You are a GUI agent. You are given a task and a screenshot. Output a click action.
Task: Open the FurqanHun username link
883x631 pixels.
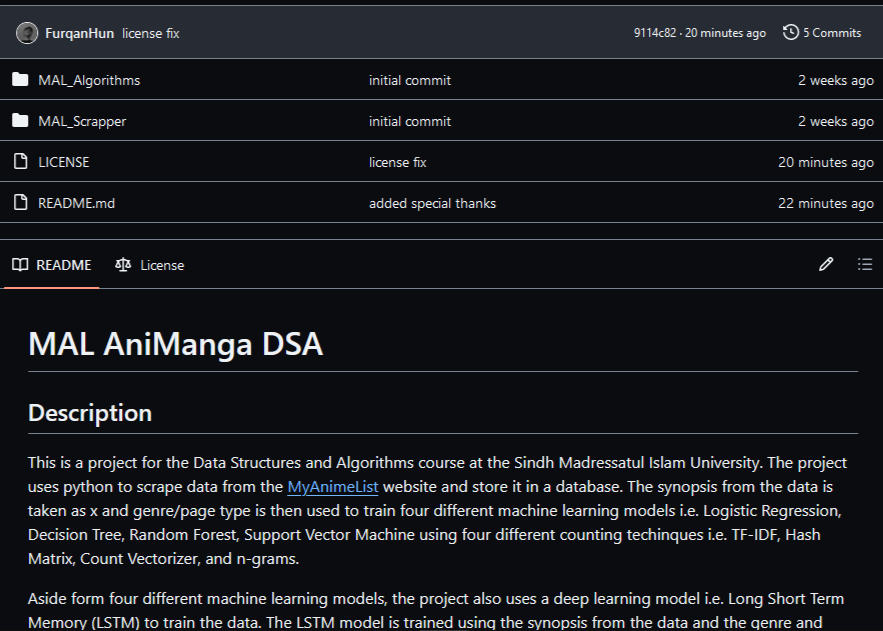click(79, 33)
